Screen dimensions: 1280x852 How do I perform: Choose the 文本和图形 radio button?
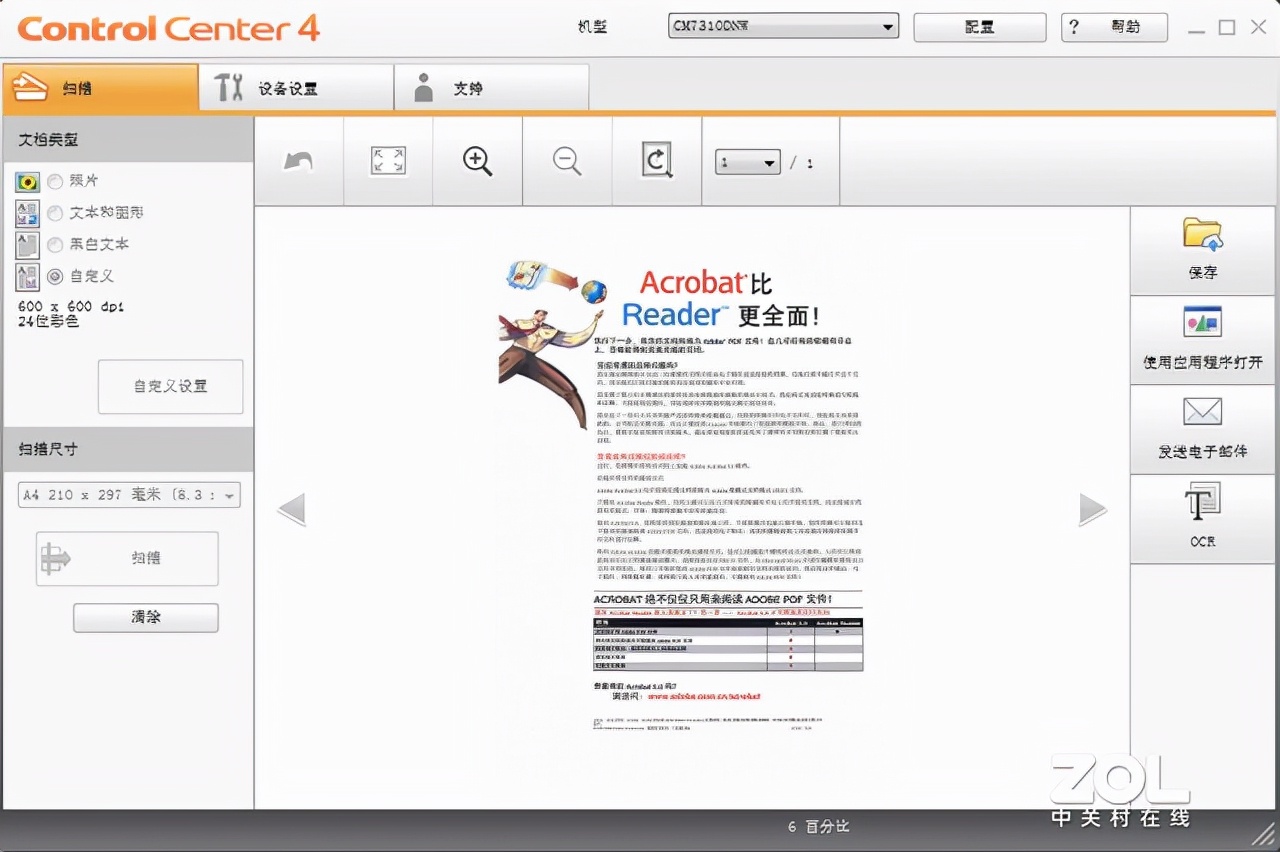click(55, 213)
